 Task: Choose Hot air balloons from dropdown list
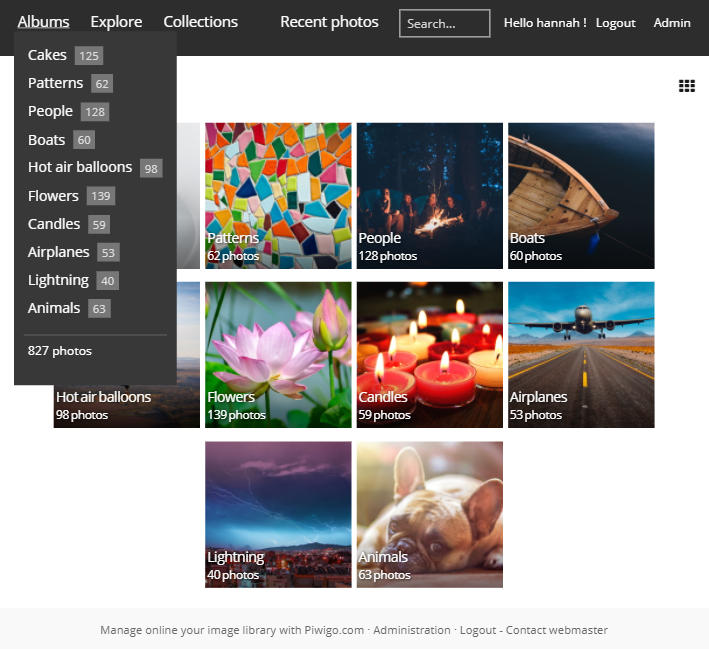tap(80, 167)
